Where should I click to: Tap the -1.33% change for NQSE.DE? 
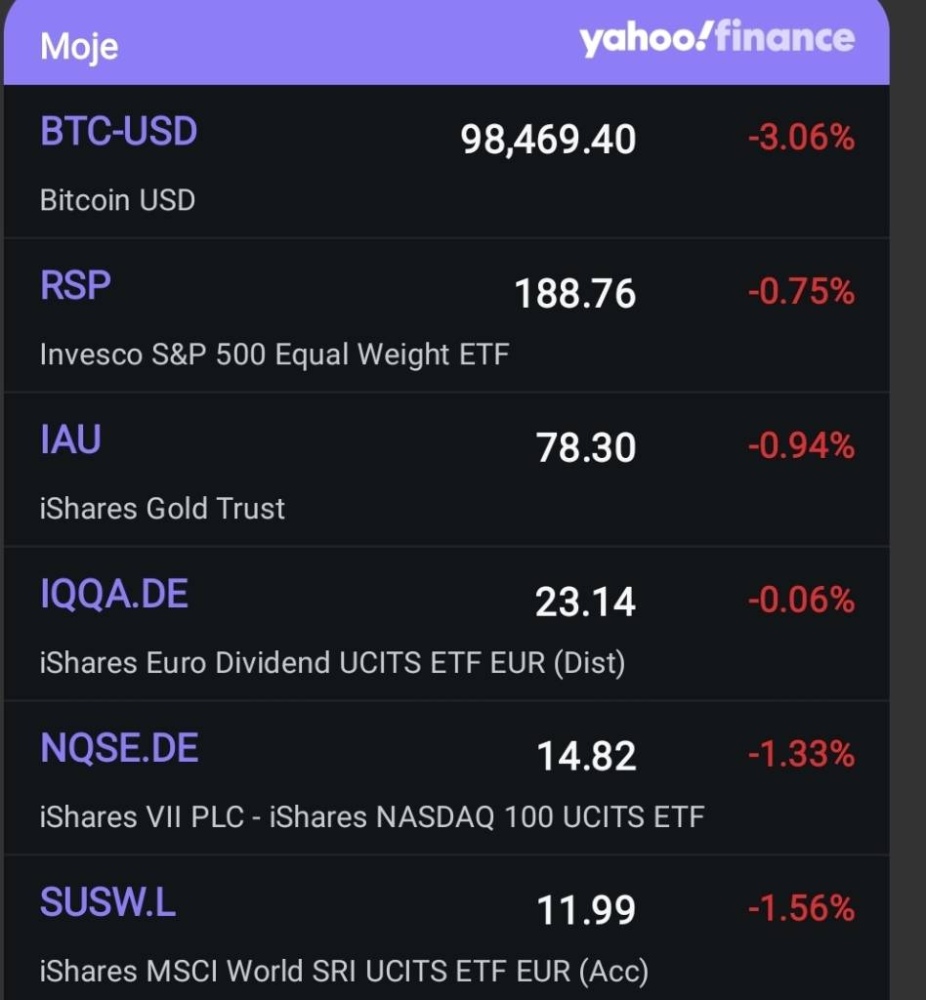pos(801,754)
